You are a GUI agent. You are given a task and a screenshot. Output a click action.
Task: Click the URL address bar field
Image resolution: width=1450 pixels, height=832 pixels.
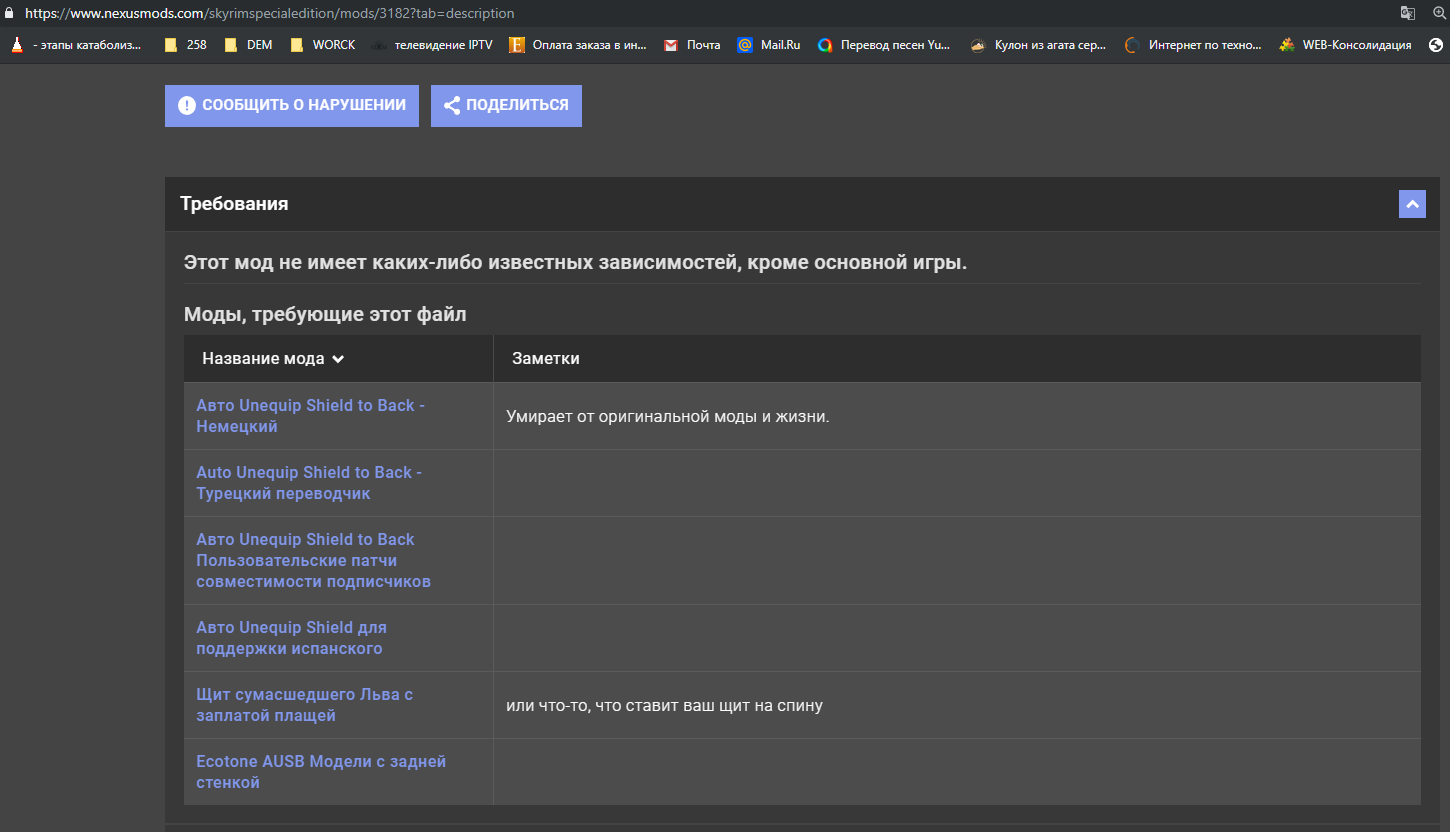(x=700, y=13)
